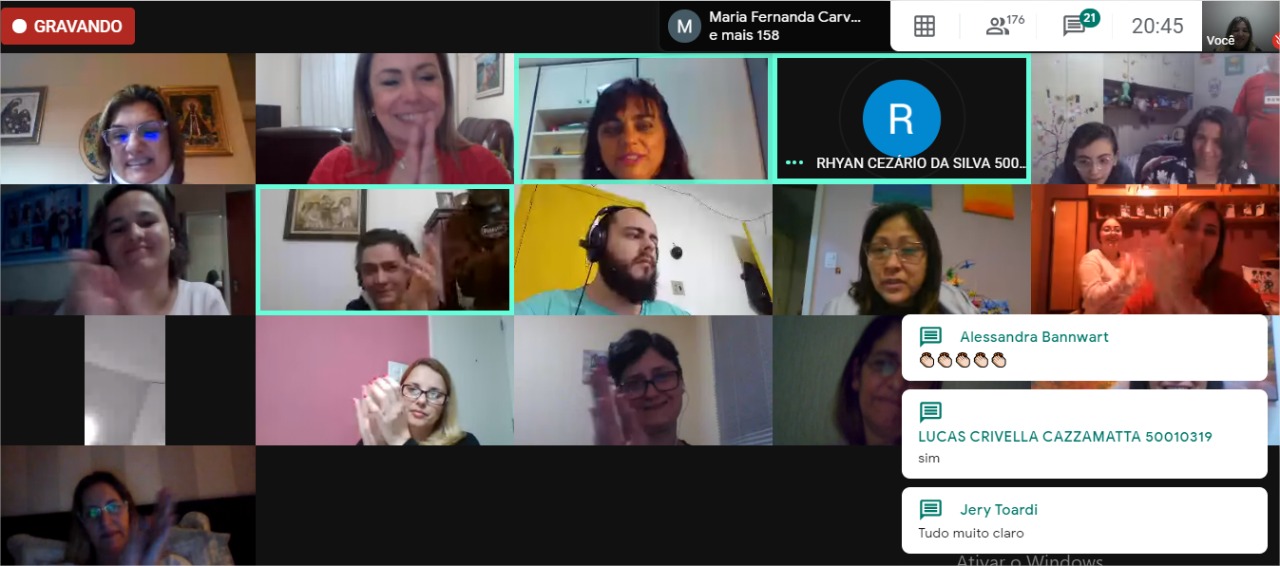1280x566 pixels.
Task: Show the participants list with 176 people
Action: click(1005, 25)
